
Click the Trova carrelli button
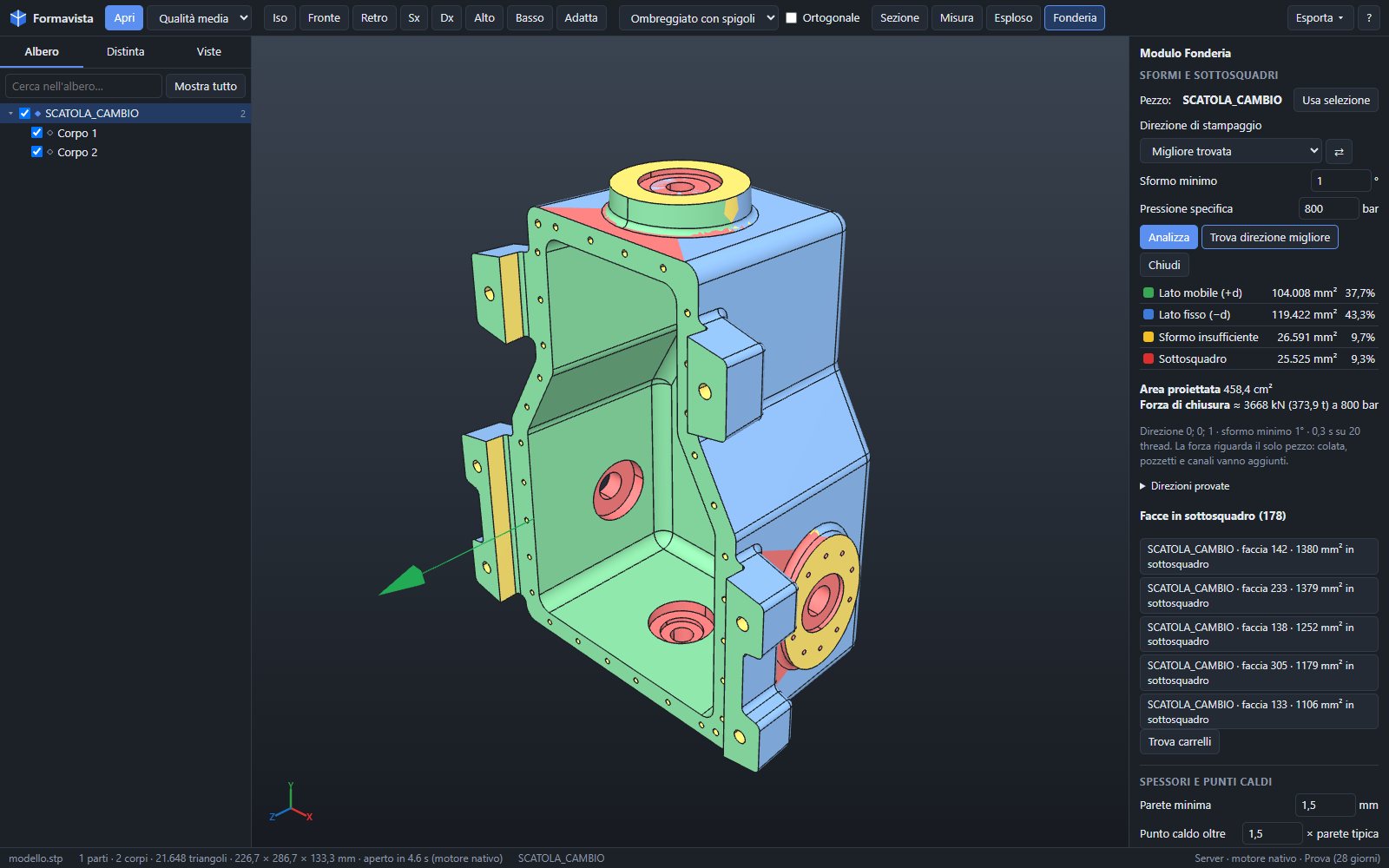1179,742
